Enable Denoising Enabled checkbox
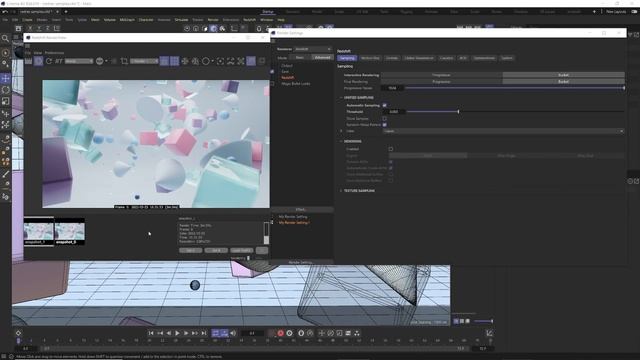 [391, 149]
